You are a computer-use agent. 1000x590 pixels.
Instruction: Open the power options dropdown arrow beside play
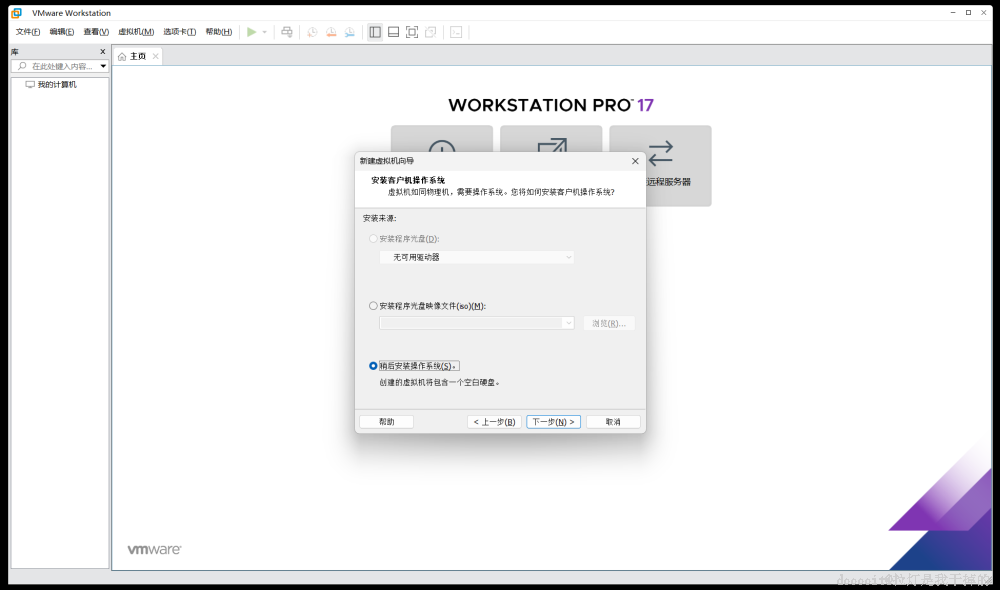click(265, 32)
